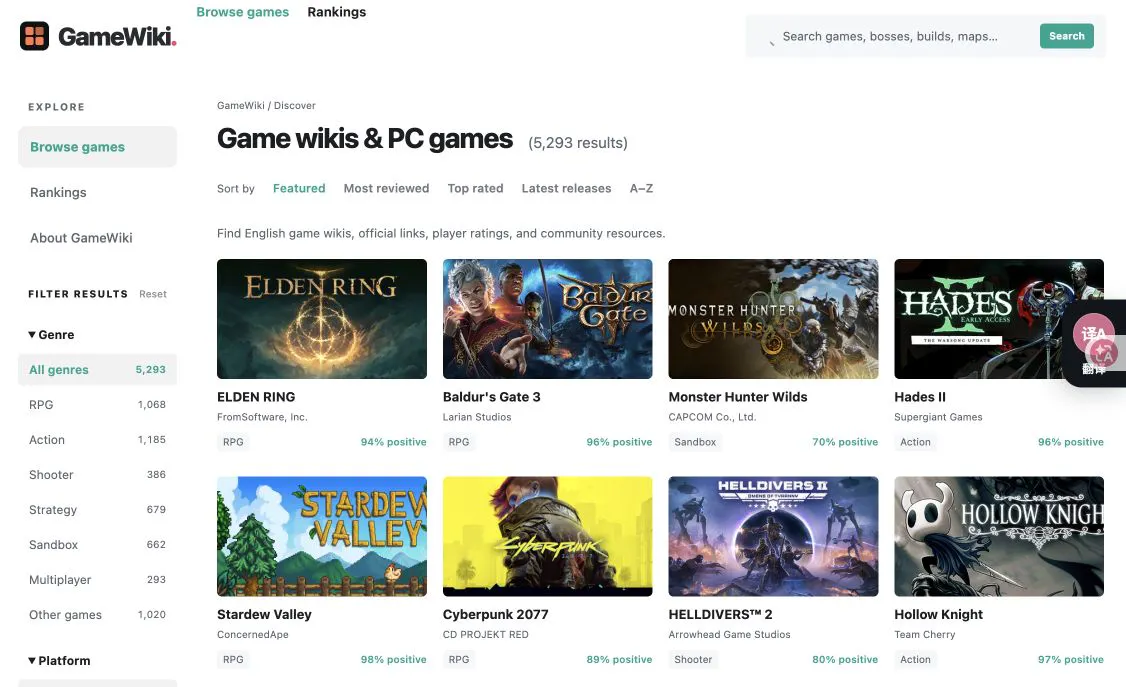This screenshot has width=1126, height=687.
Task: Filter by Multiplayer genre
Action: pyautogui.click(x=98, y=579)
